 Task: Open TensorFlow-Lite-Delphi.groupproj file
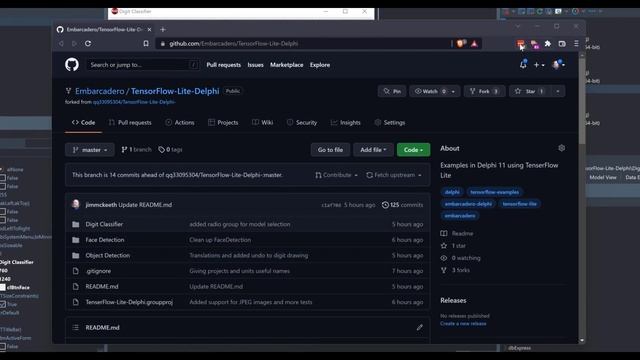pos(129,302)
